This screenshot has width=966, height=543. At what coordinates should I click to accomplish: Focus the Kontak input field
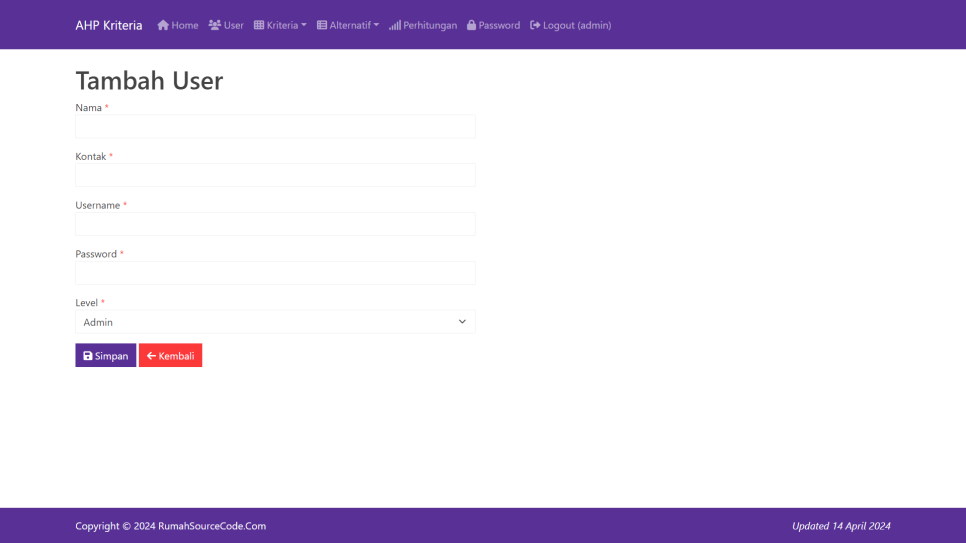[275, 175]
